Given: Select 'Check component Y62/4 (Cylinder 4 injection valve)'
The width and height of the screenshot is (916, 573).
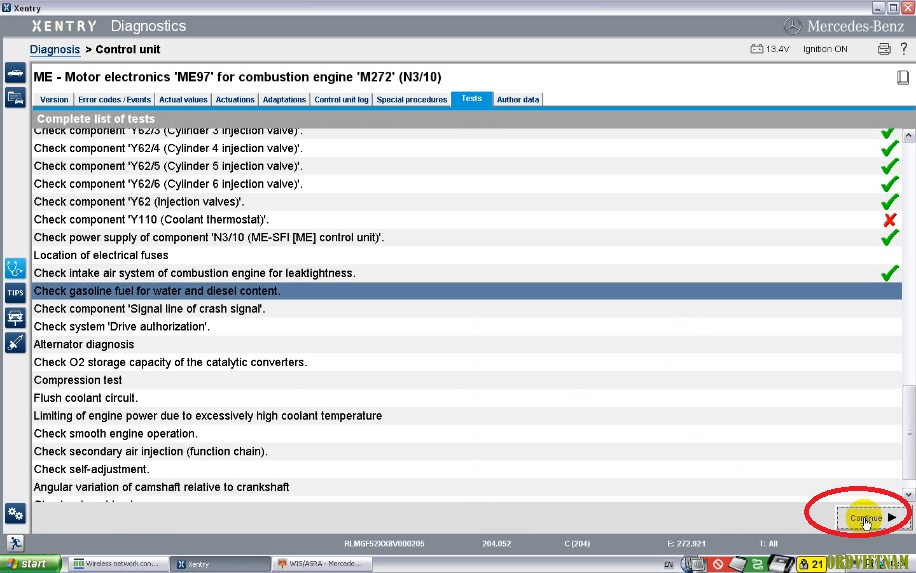Looking at the screenshot, I should [467, 148].
